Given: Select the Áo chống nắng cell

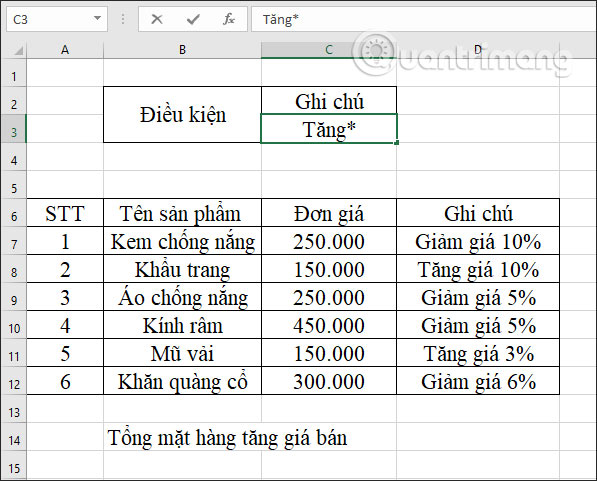Looking at the screenshot, I should (182, 297).
